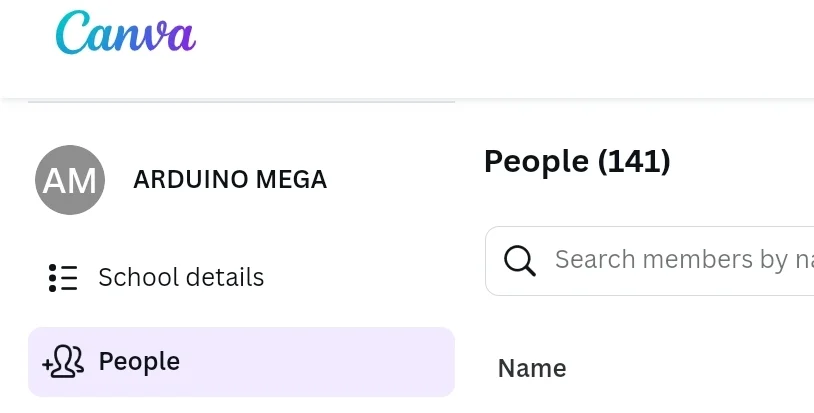Click the member count (141)
Screen dimensions: 814x413
pyautogui.click(x=634, y=161)
